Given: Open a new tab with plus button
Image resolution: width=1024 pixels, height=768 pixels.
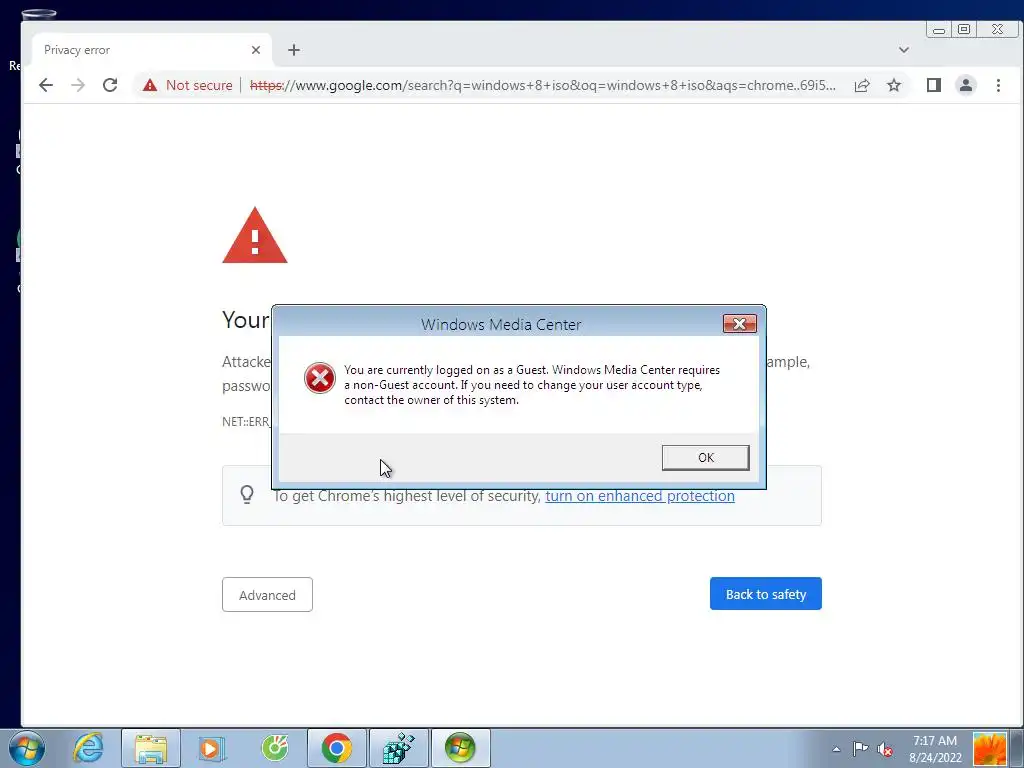Looking at the screenshot, I should click(294, 50).
